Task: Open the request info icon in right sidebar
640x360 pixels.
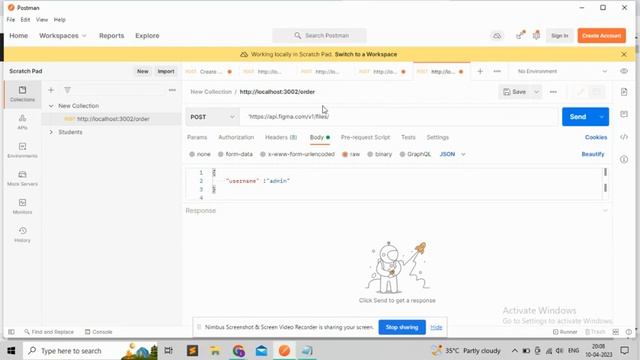Action: (624, 159)
